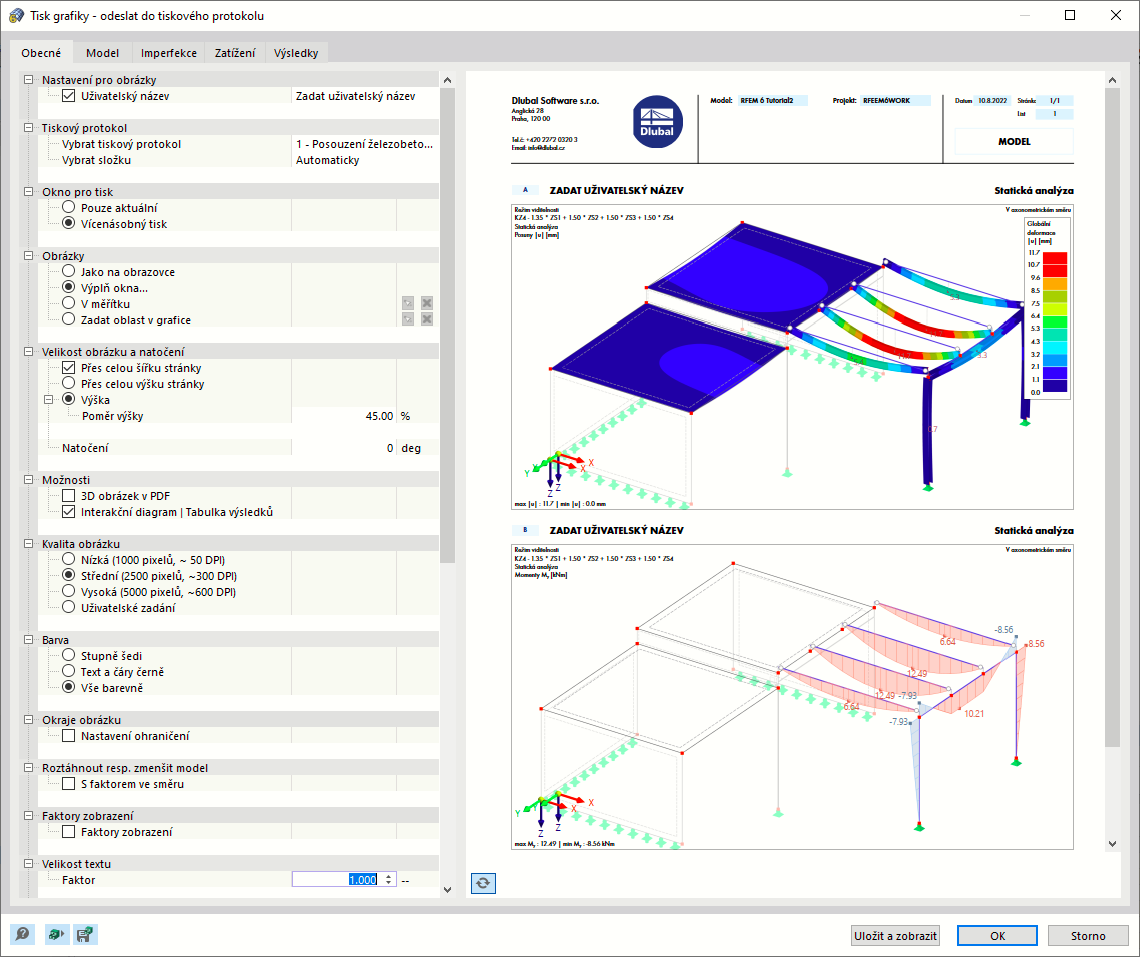
Task: Toggle Interakční diagram | Tabulka výsledků checkbox
Action: (x=68, y=511)
